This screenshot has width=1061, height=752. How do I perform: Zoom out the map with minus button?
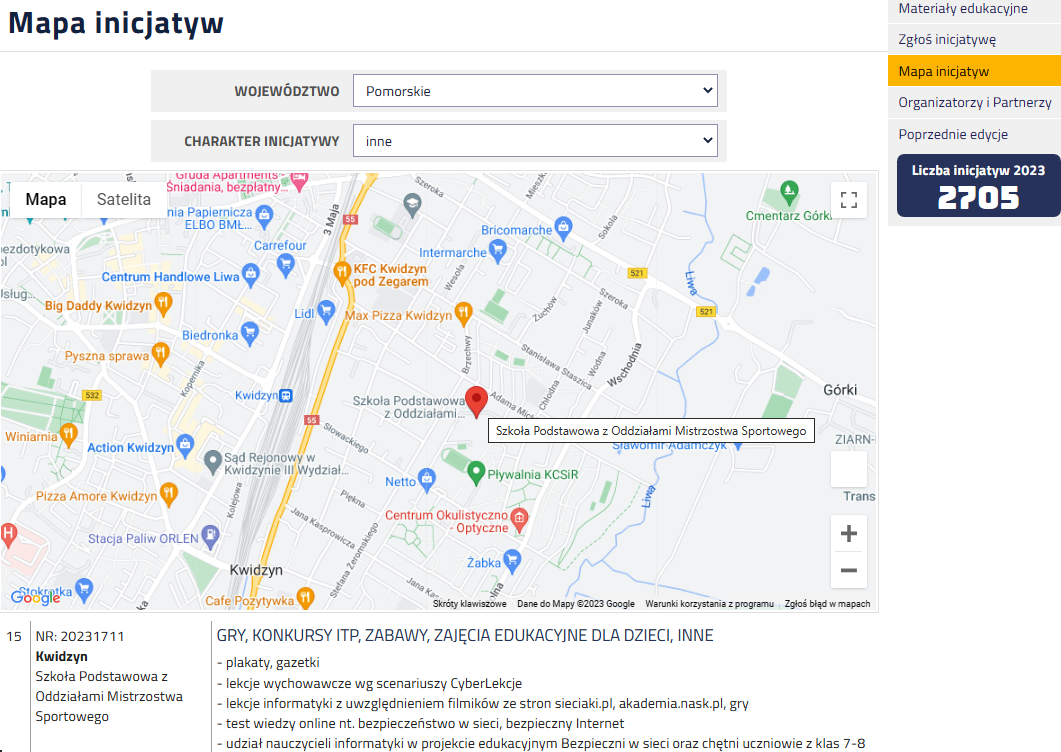click(849, 570)
